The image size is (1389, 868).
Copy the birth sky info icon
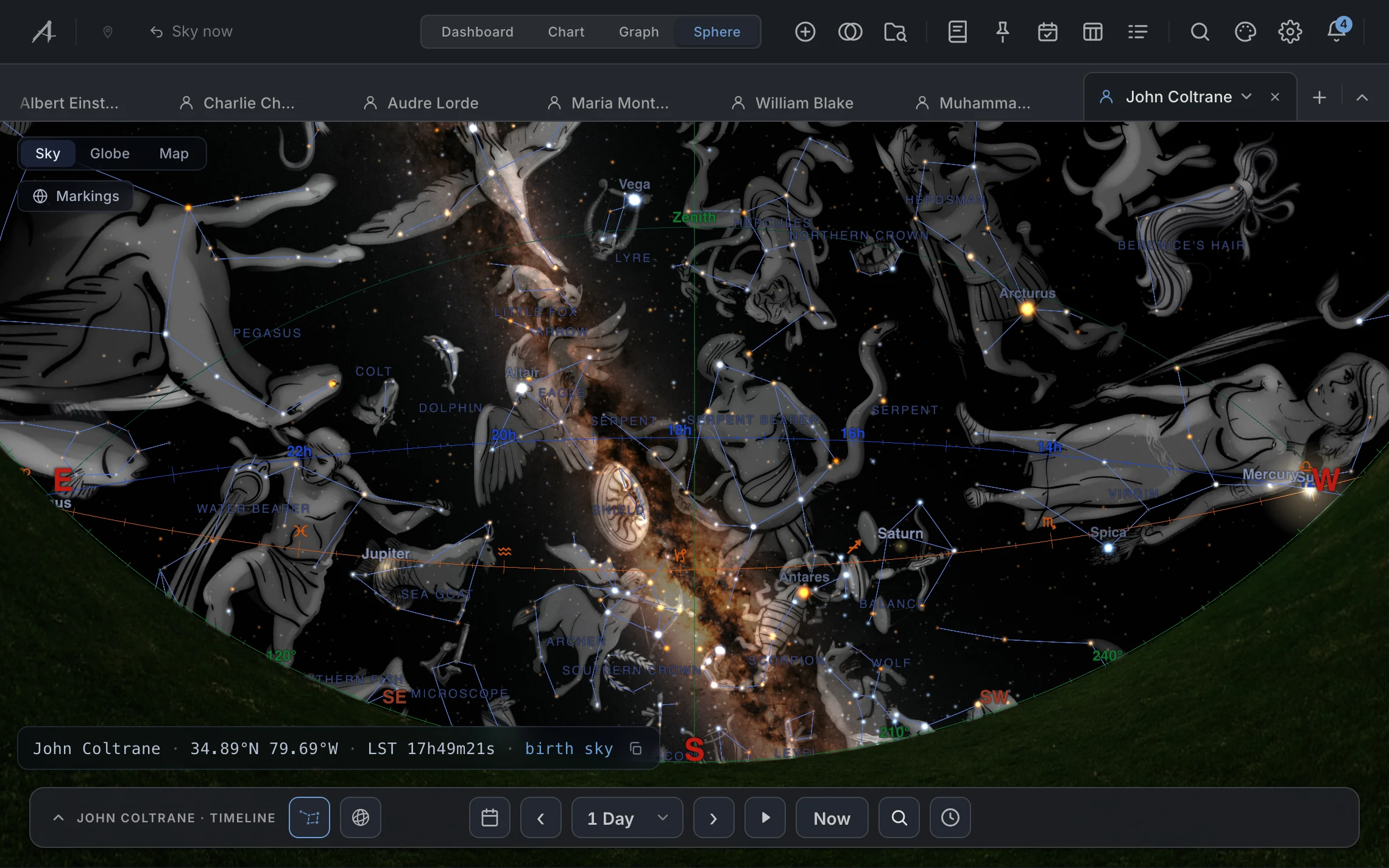pos(635,749)
